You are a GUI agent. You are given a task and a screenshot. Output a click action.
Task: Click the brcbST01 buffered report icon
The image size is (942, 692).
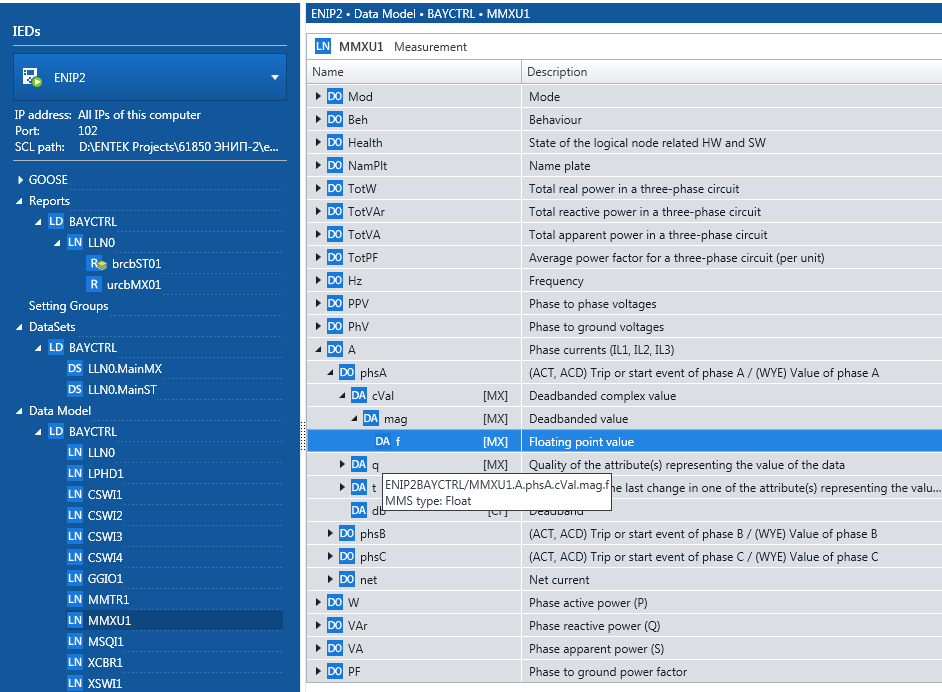click(x=97, y=264)
